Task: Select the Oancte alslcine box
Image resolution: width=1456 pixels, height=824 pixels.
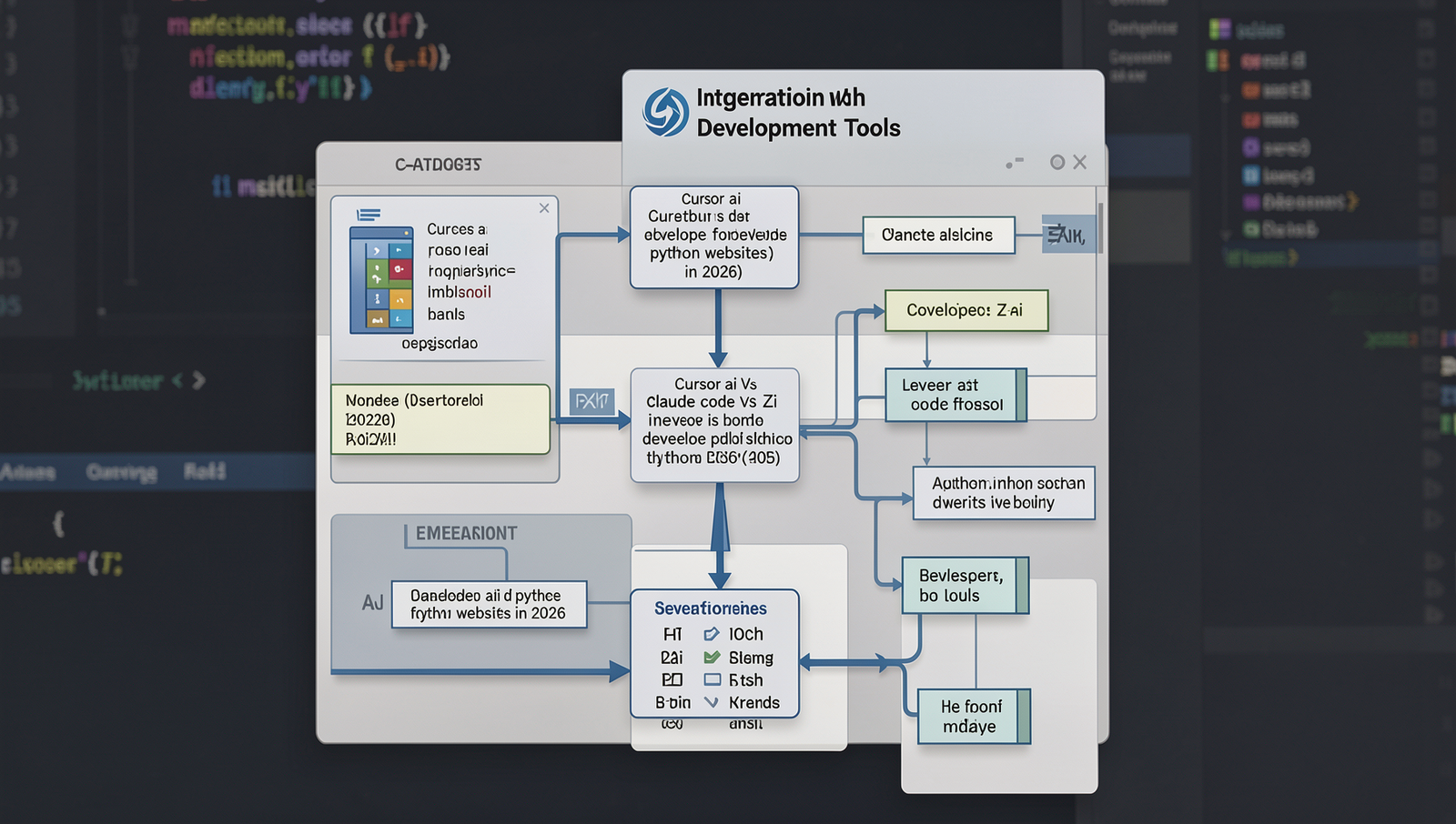Action: [x=938, y=235]
